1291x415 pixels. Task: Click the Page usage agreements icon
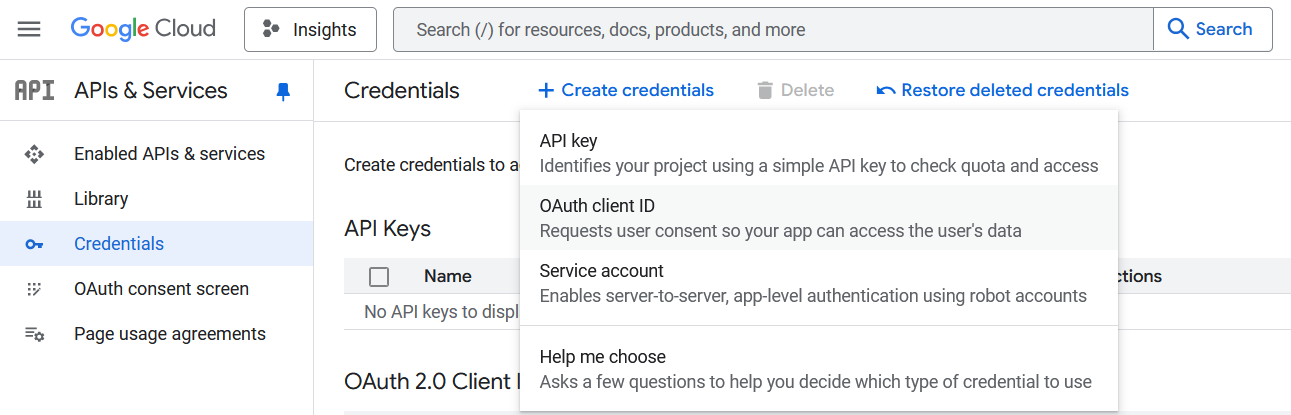pos(35,334)
